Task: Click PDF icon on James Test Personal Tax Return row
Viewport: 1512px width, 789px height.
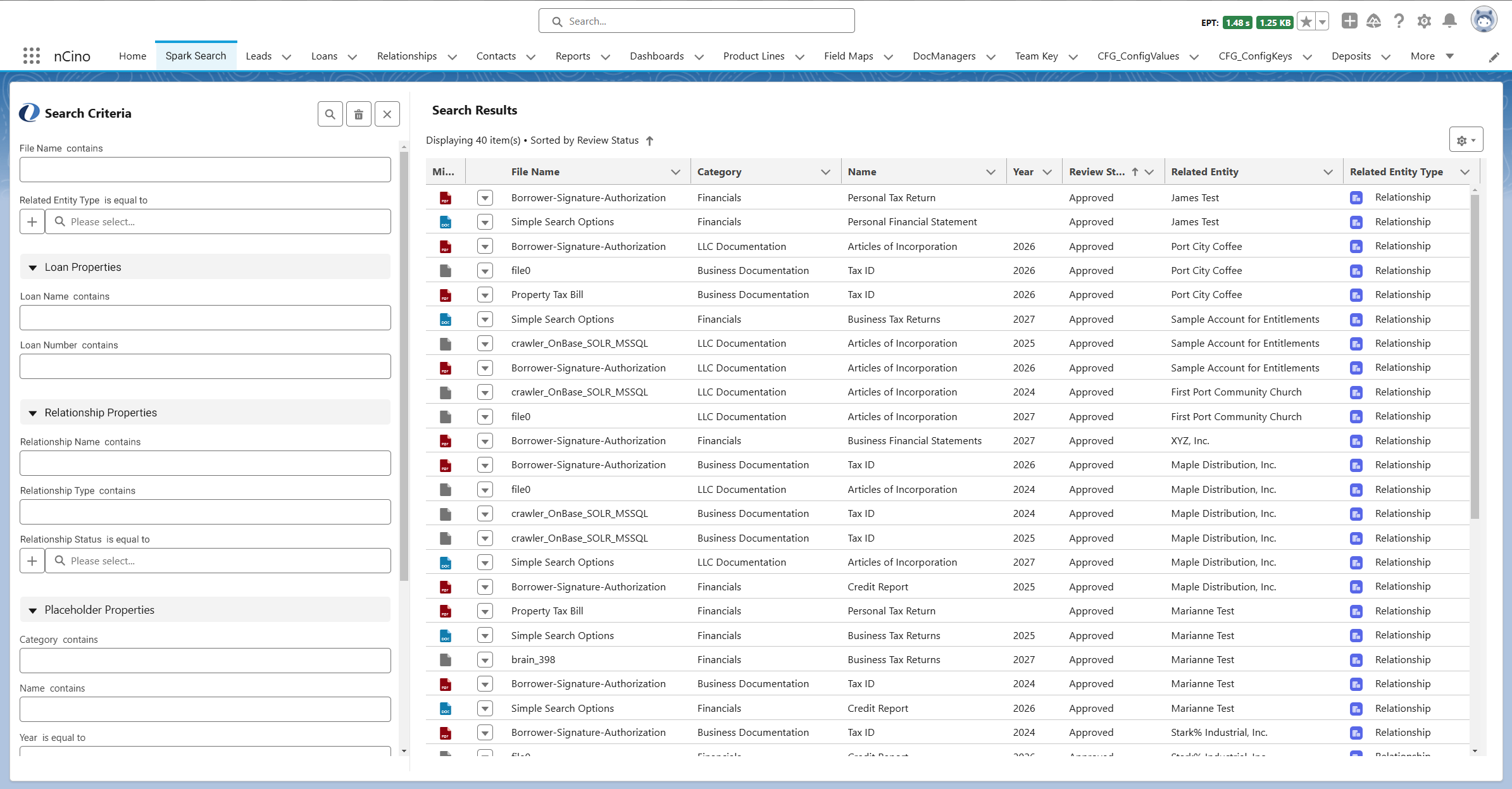Action: [446, 198]
